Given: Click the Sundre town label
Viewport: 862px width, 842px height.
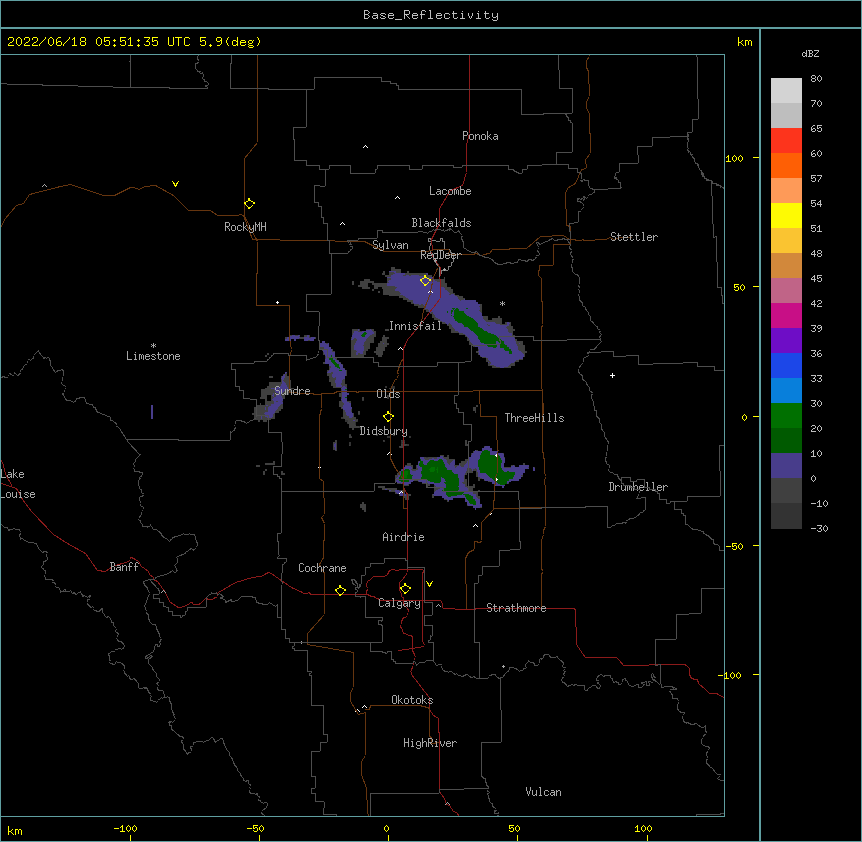Looking at the screenshot, I should (x=292, y=391).
